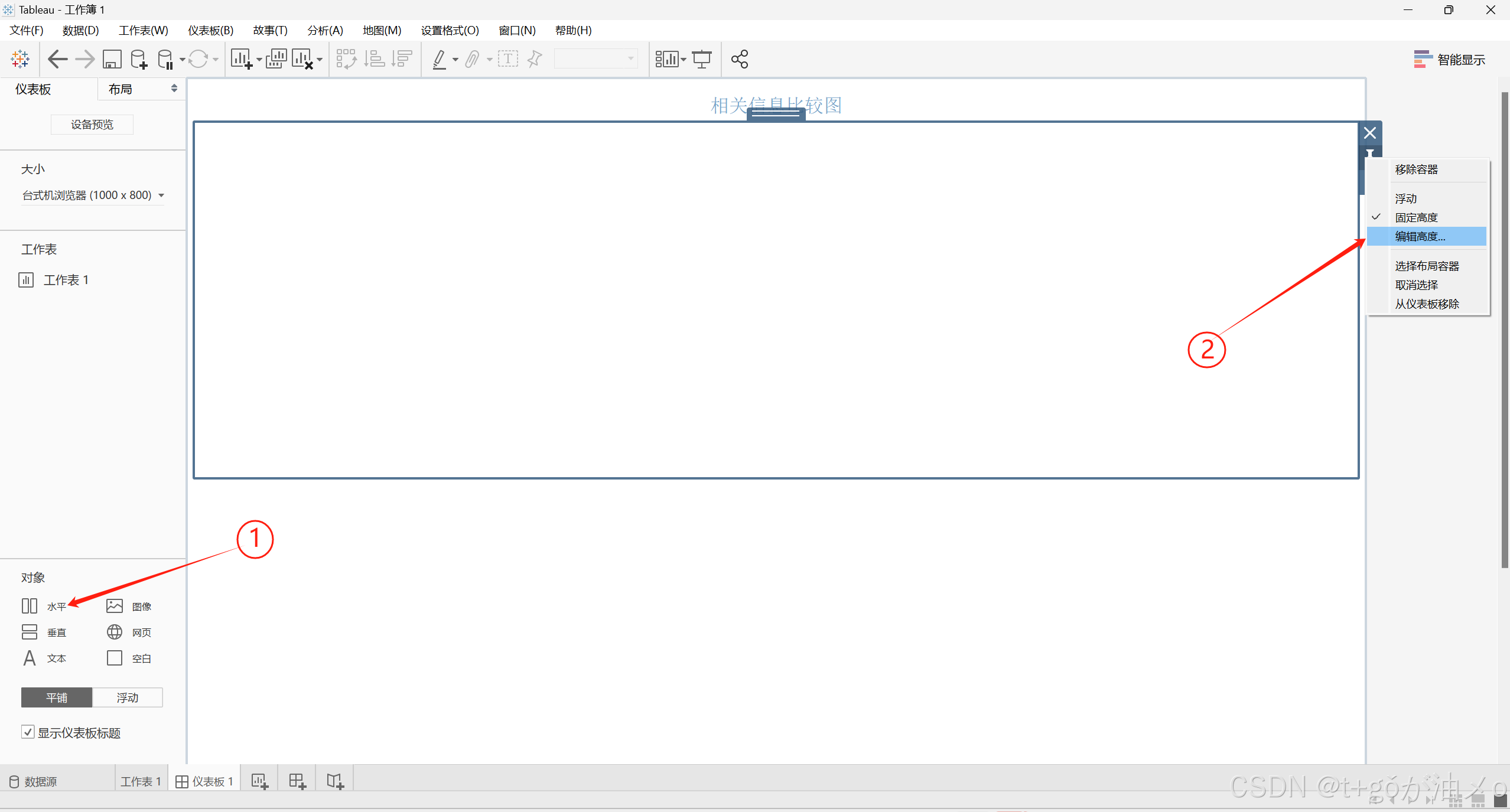
Task: Click the undo back arrow icon
Action: [57, 59]
